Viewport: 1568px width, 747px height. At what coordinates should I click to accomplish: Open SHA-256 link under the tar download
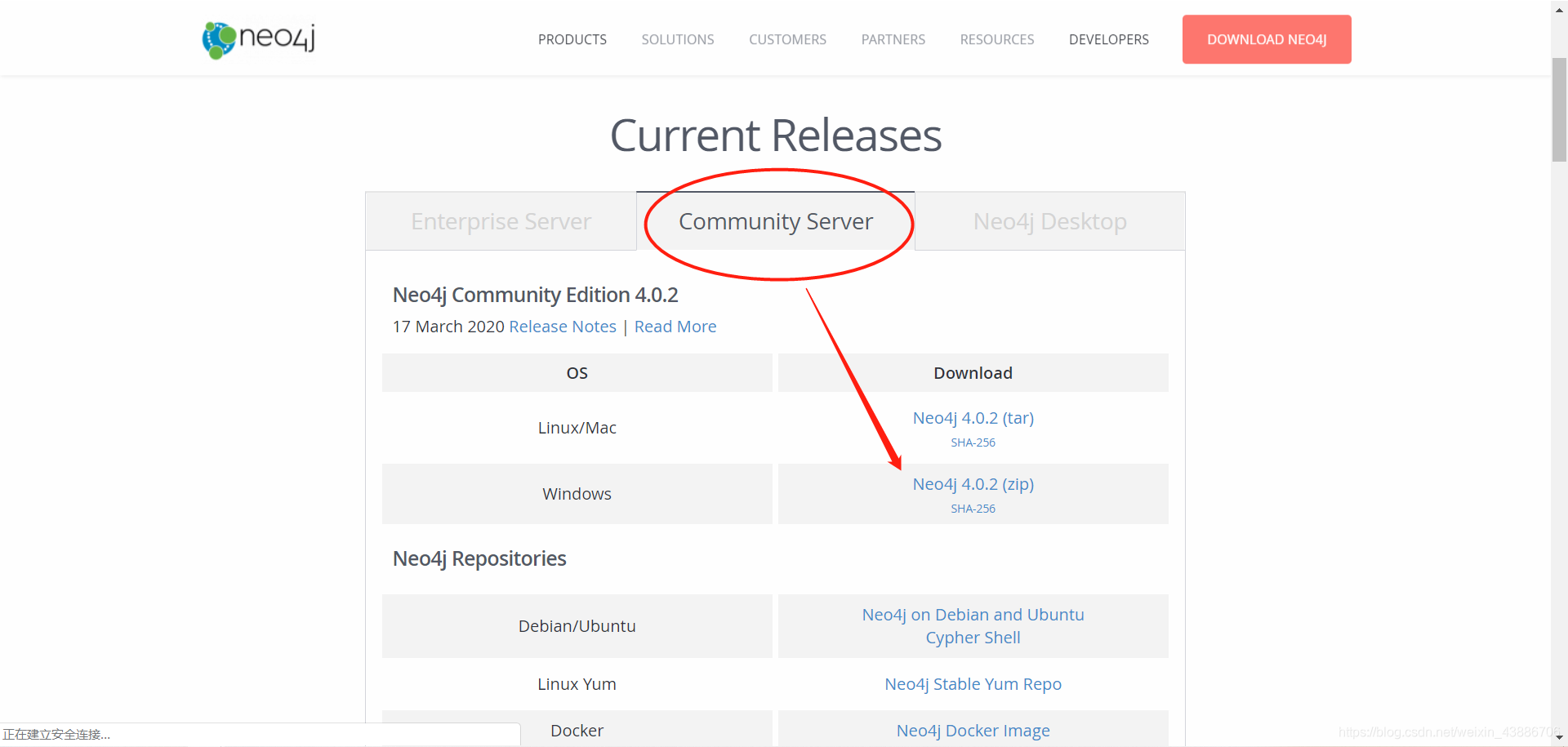[973, 442]
